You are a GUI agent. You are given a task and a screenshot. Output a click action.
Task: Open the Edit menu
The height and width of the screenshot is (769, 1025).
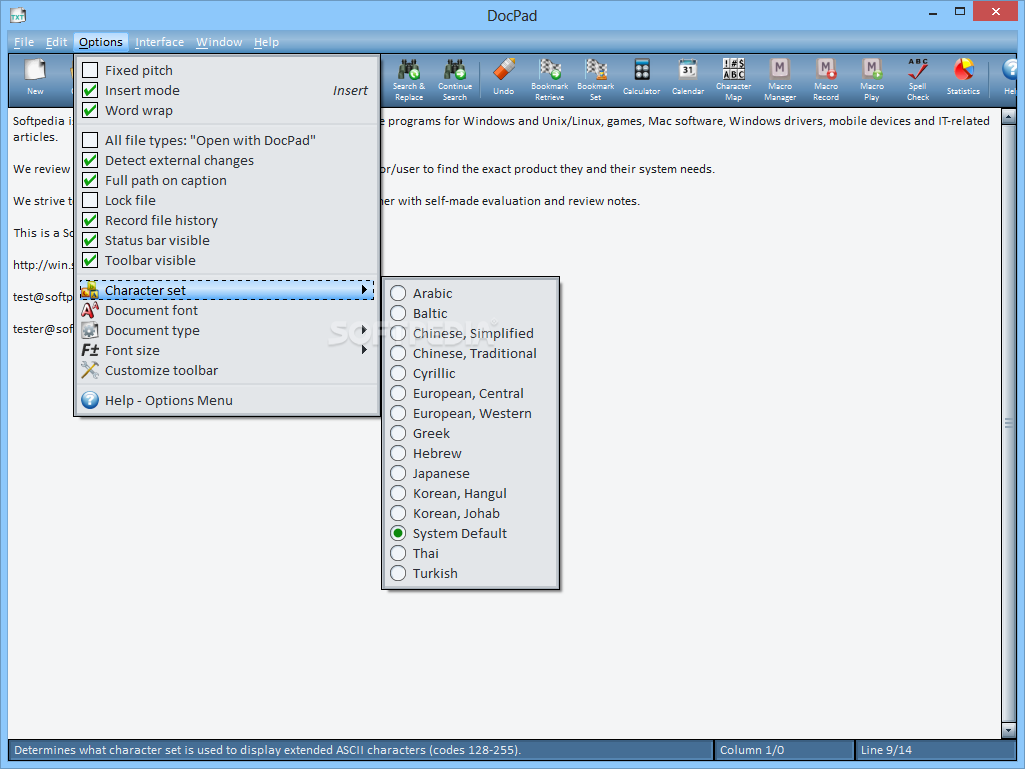[56, 42]
